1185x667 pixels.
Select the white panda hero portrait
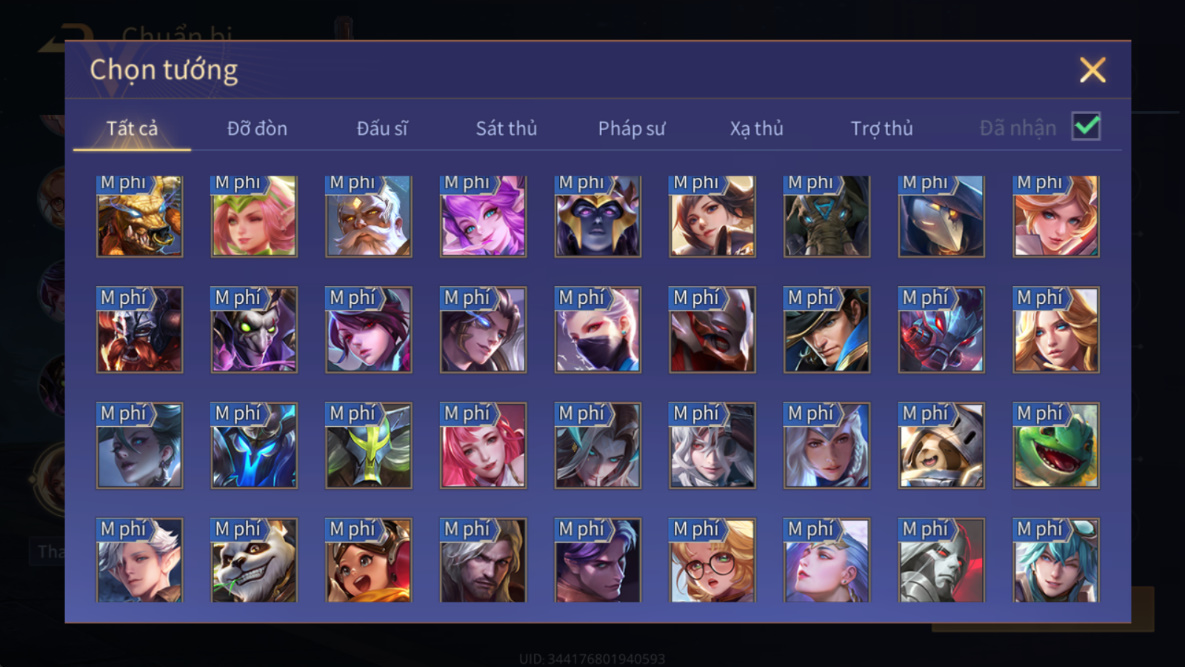coord(254,560)
